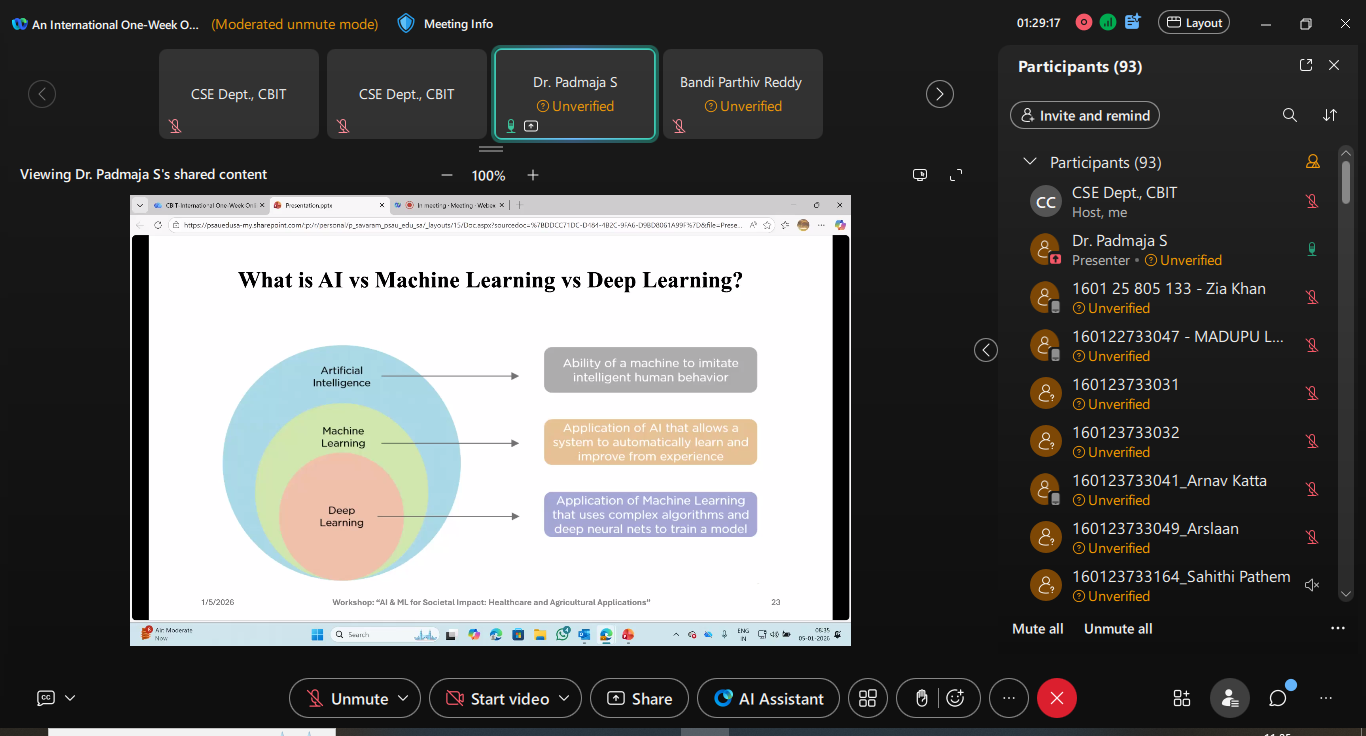
Task: Zoom in shared content with plus button
Action: (x=533, y=175)
